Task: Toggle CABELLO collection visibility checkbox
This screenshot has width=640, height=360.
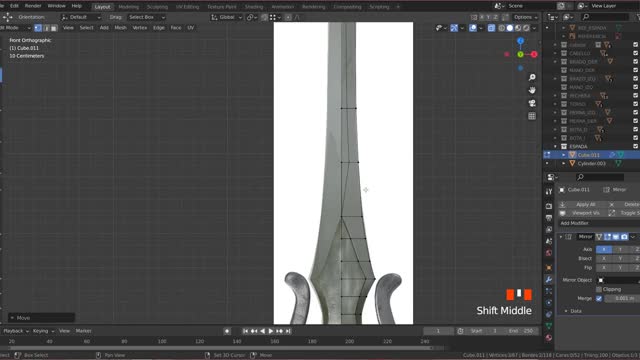Action: point(636,53)
